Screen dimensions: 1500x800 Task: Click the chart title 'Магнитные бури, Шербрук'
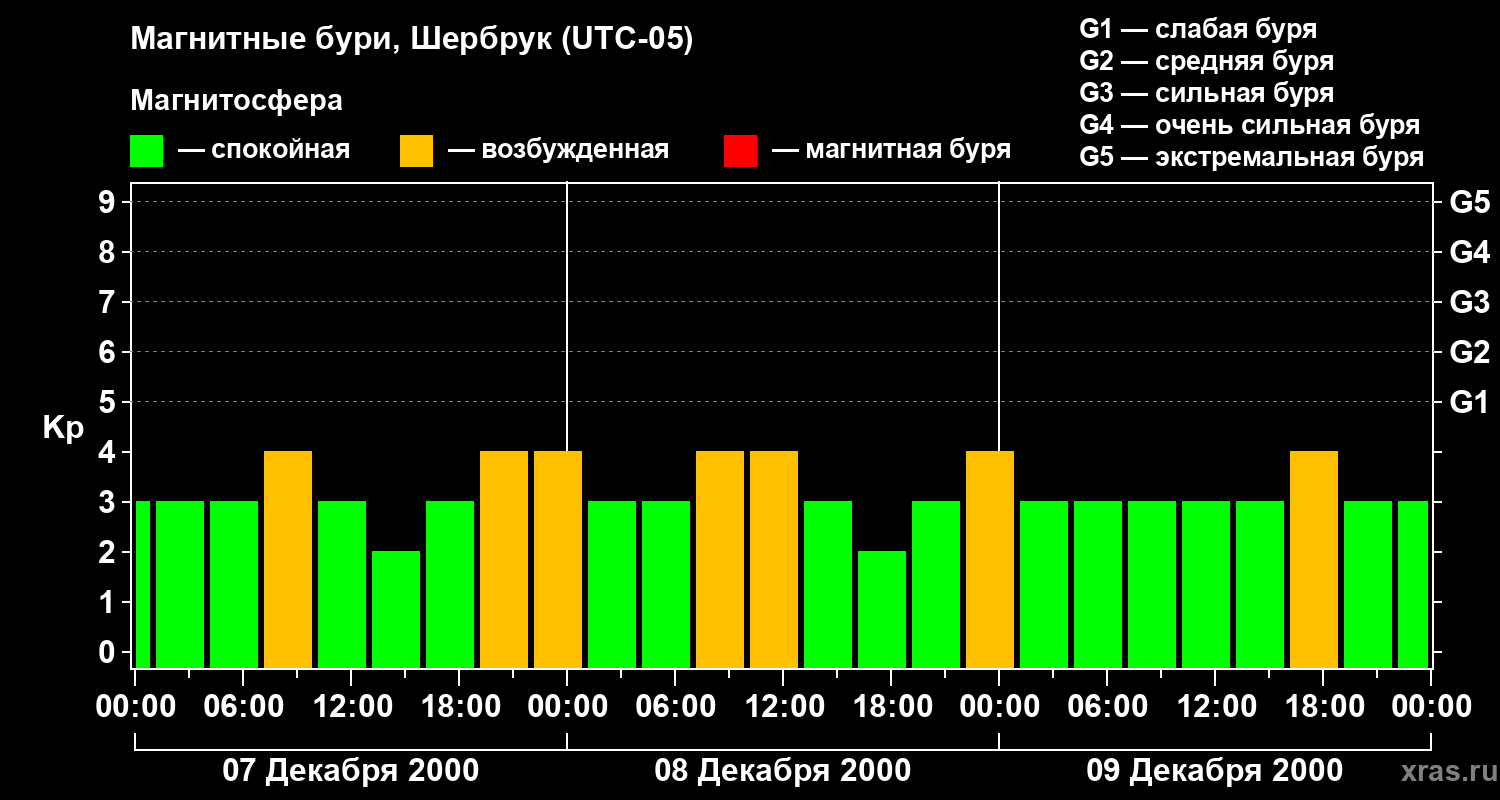[x=341, y=40]
